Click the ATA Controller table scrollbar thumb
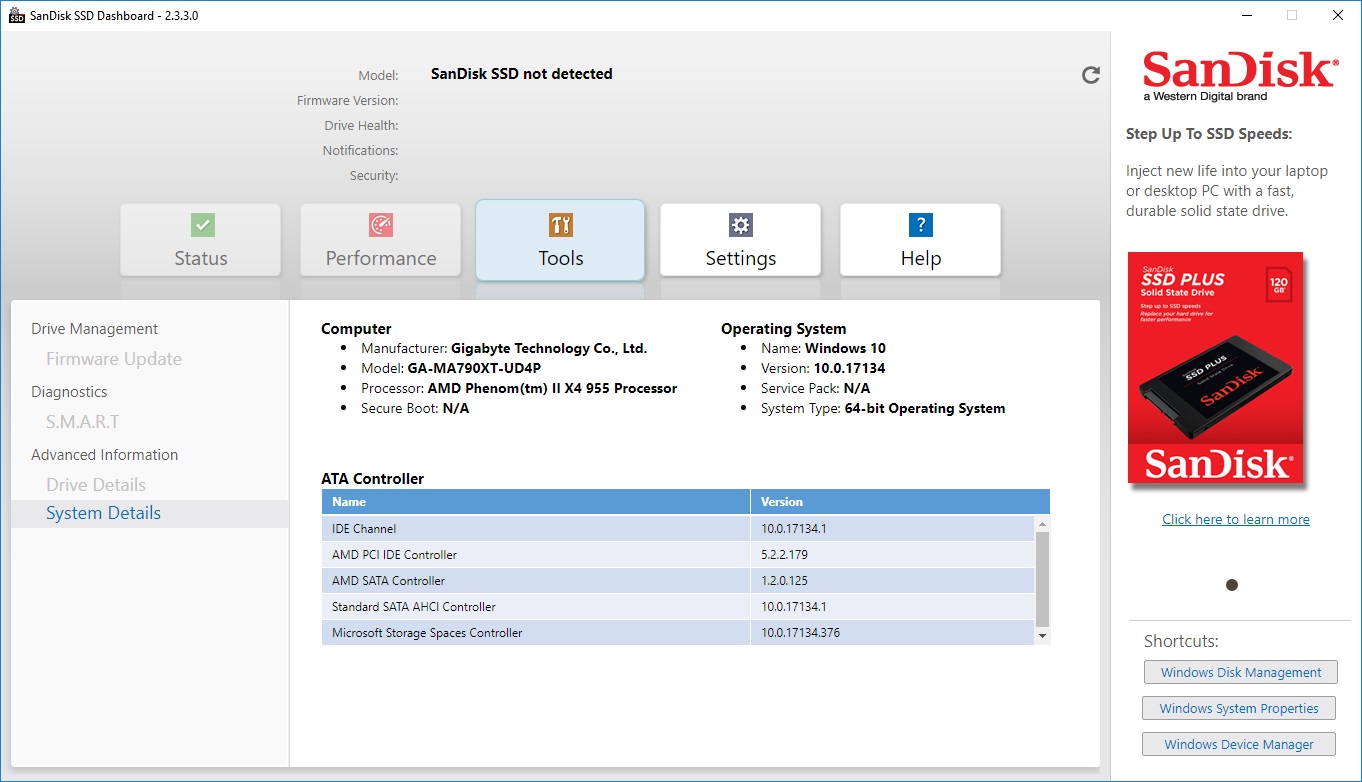Image resolution: width=1362 pixels, height=782 pixels. 1042,579
